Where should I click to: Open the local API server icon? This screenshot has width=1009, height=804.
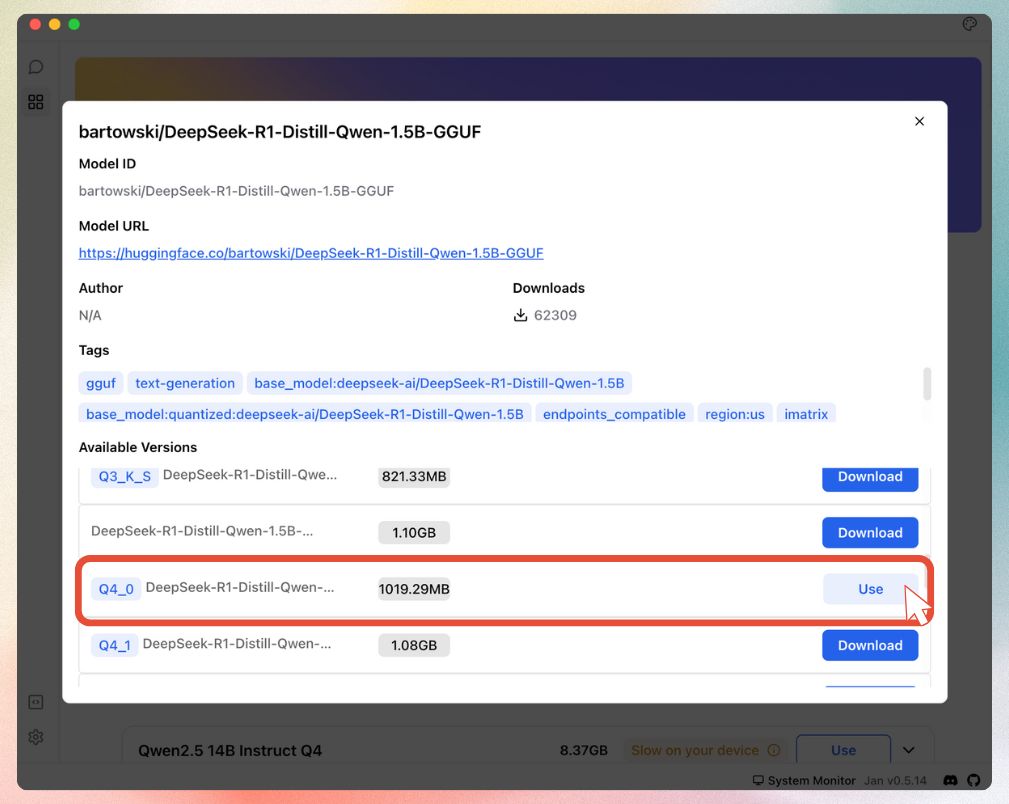click(36, 702)
